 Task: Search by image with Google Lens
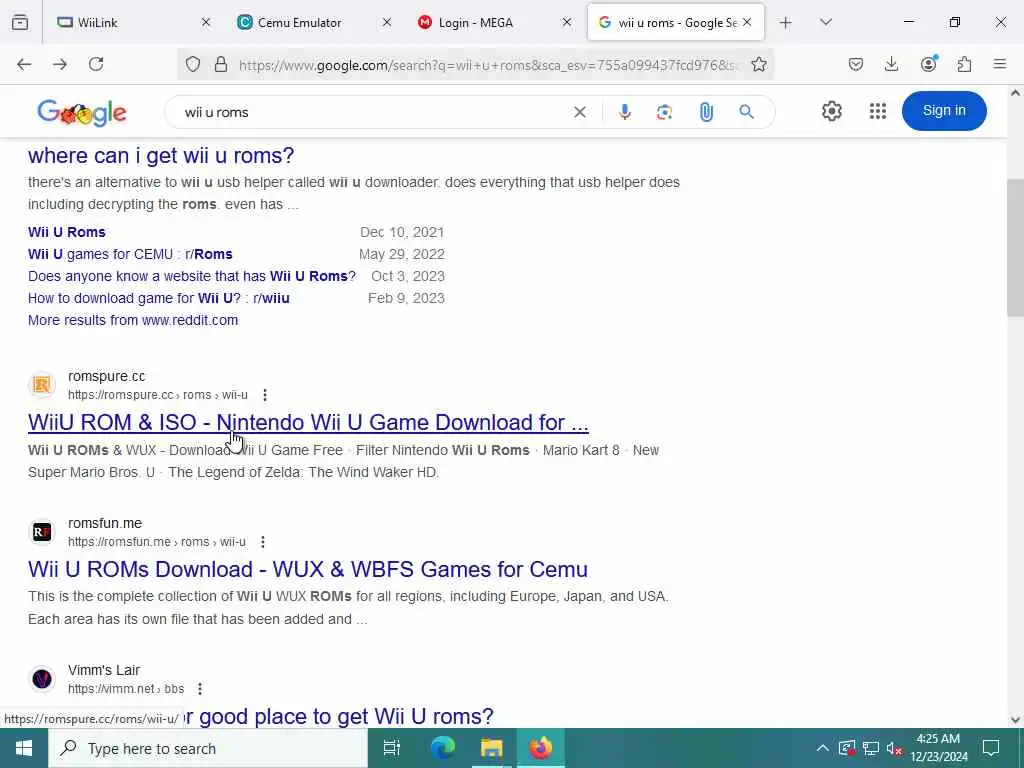(665, 112)
